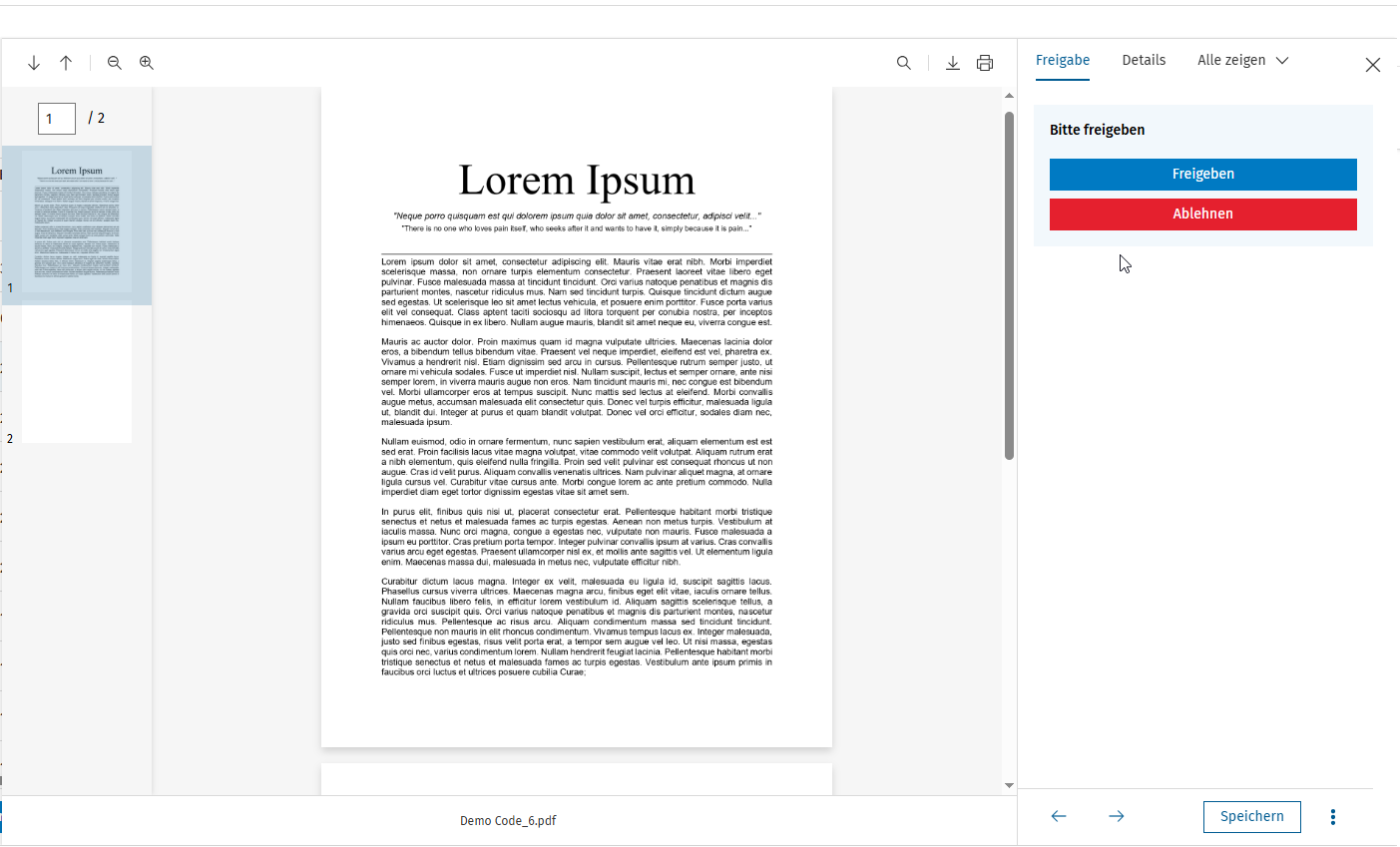
Task: Click the Speichern button
Action: pos(1252,816)
